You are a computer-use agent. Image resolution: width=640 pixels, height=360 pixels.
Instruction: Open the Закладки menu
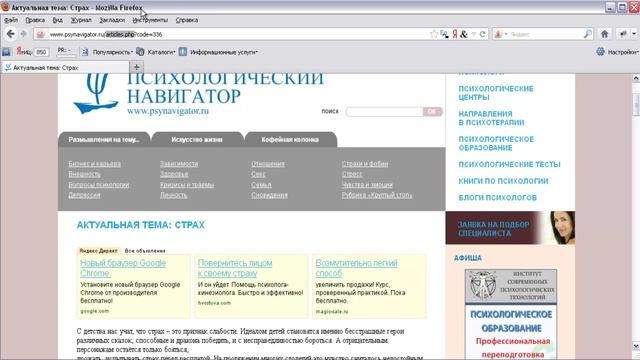[112, 20]
